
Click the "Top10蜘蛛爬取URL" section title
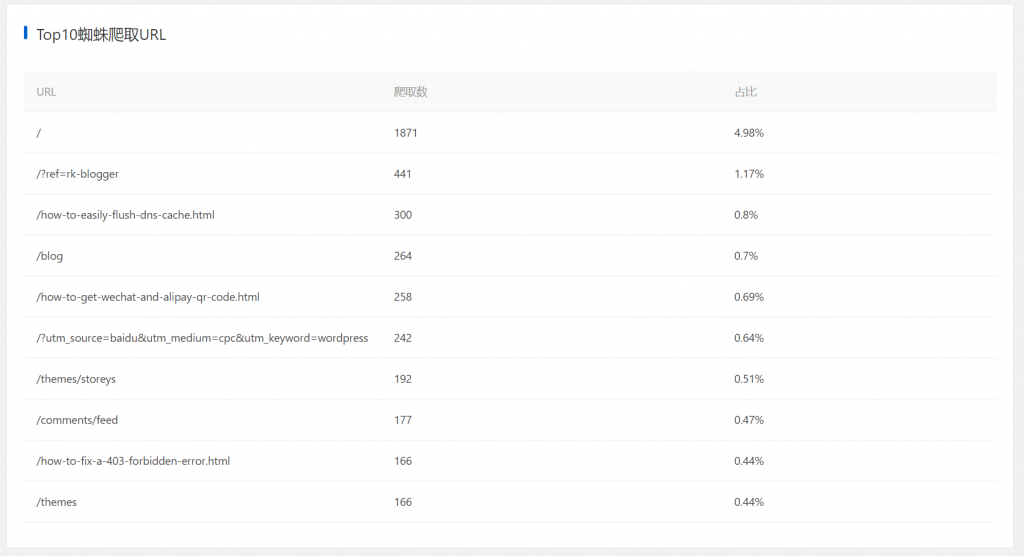coord(101,35)
